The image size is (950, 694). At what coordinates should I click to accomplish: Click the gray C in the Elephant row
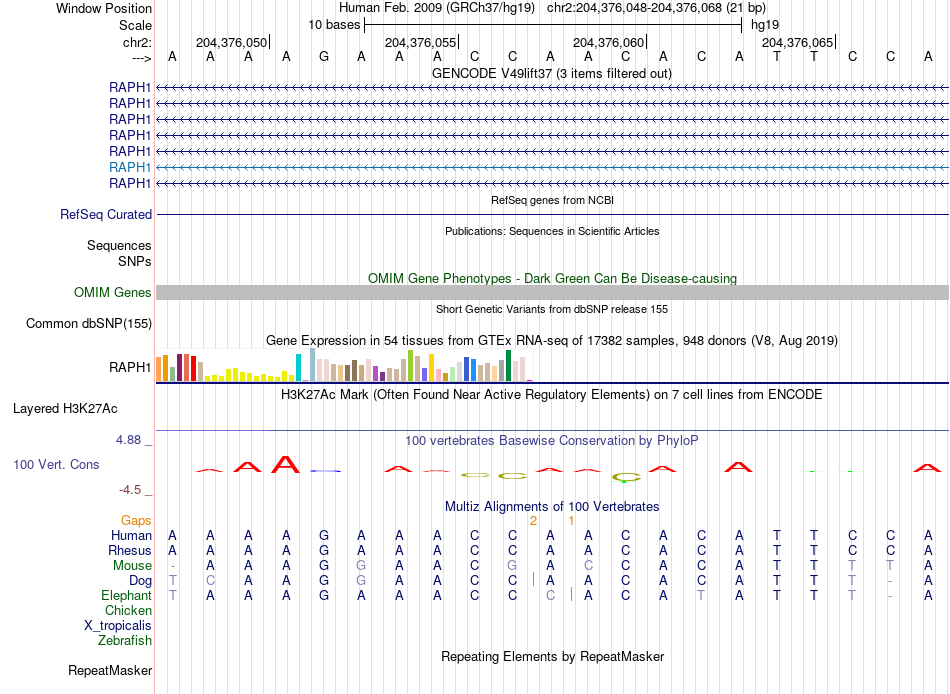point(550,596)
